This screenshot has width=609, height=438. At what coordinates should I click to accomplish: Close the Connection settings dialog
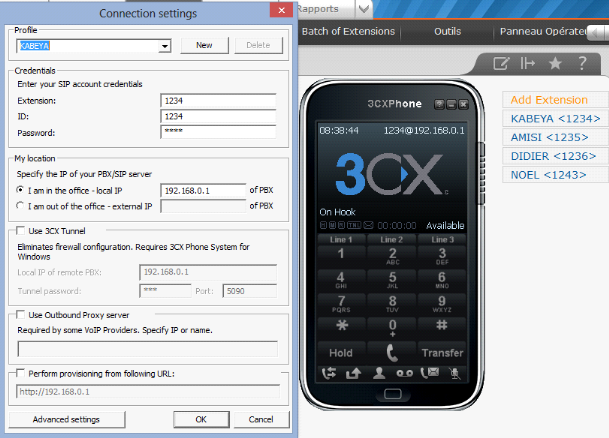282,10
